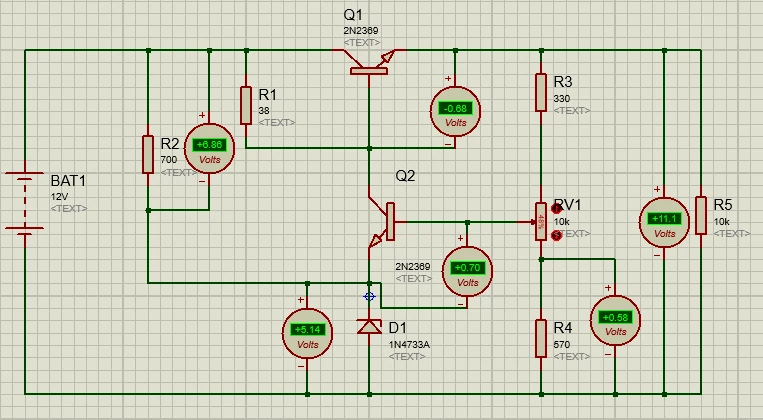Select resistor R5 body
This screenshot has height=420, width=763.
click(x=701, y=215)
